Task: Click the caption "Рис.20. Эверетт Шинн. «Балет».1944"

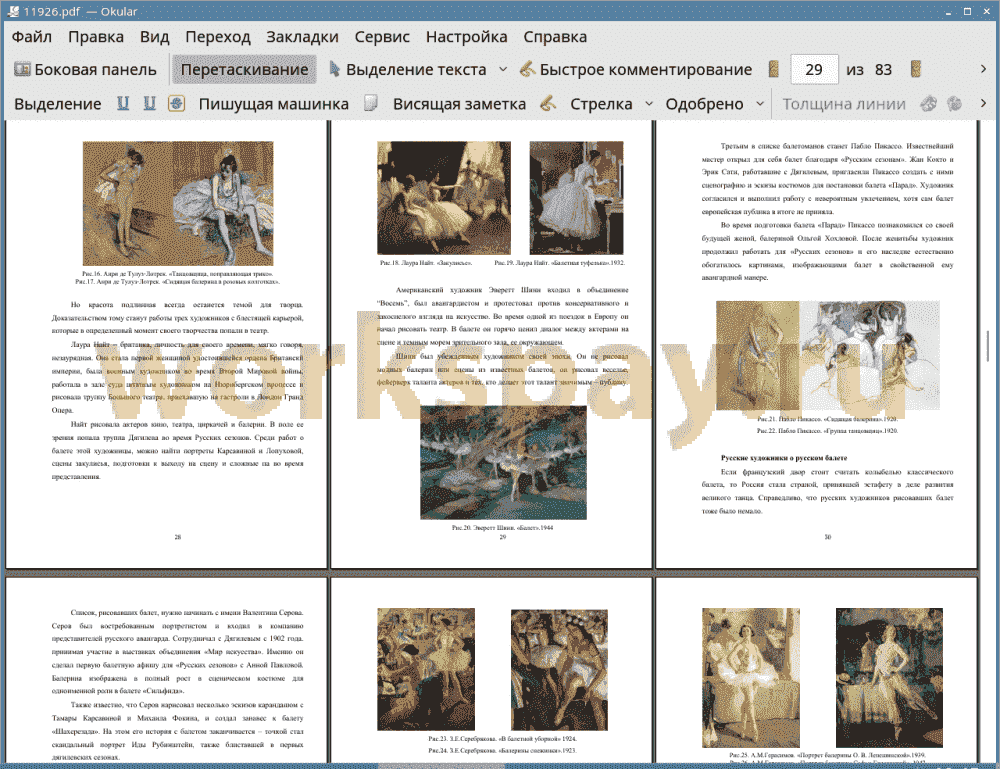Action: 503,527
